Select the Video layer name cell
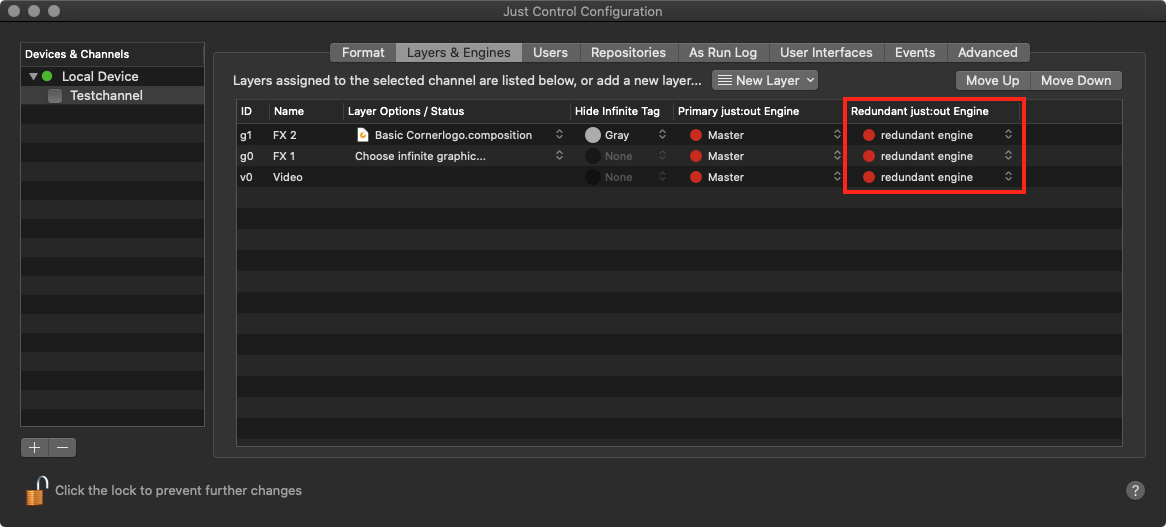Screen dimensions: 1166x527 (306, 177)
